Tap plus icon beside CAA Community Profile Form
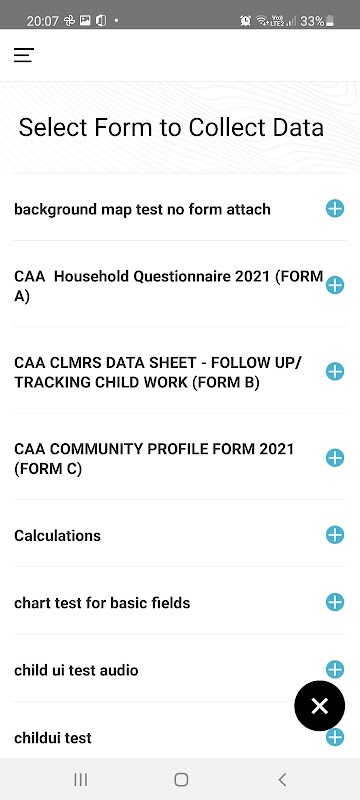The height and width of the screenshot is (800, 360). point(335,458)
